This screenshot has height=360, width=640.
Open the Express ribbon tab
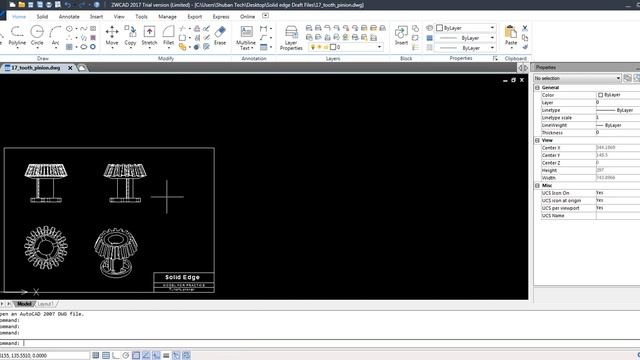[x=221, y=16]
